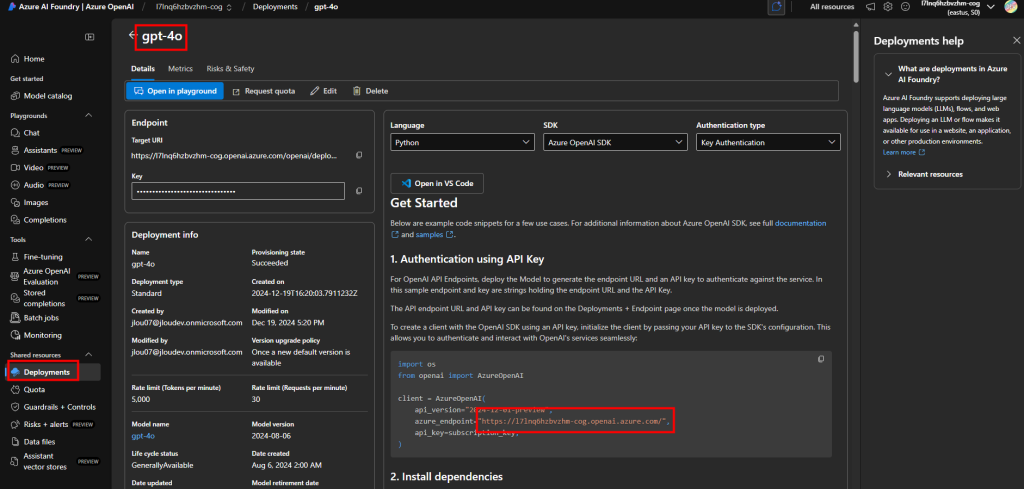Click Open in VS Code button
1024x489 pixels.
pyautogui.click(x=437, y=183)
